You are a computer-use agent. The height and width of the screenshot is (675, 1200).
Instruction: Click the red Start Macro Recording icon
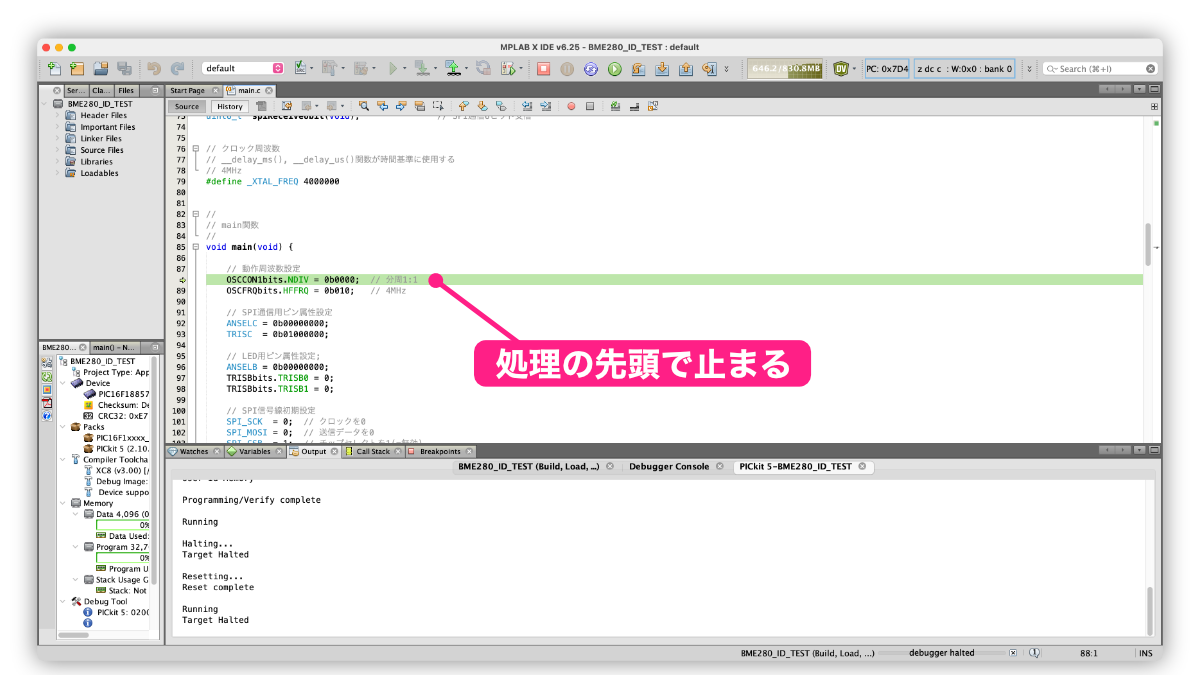tap(571, 105)
